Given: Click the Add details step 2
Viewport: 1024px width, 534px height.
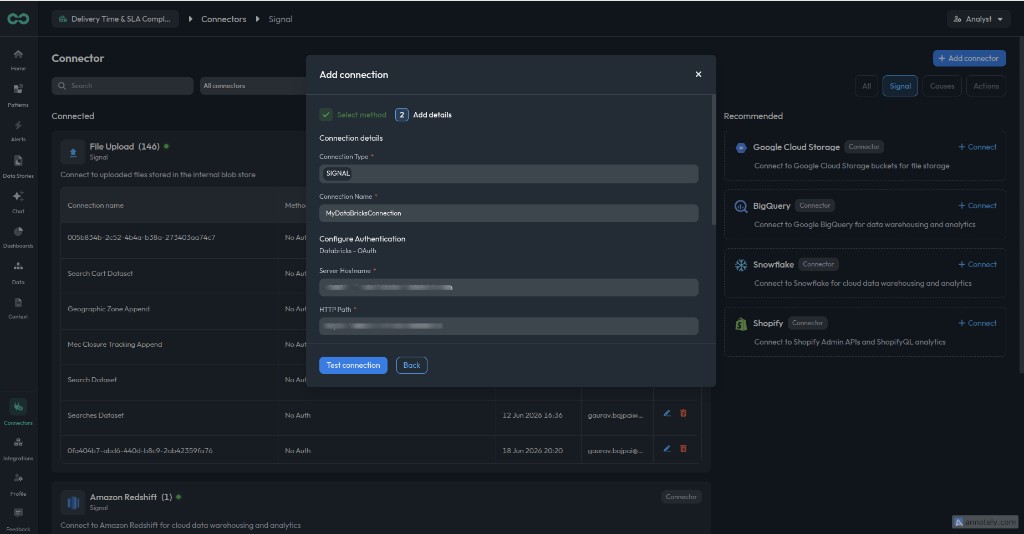Looking at the screenshot, I should click(424, 115).
